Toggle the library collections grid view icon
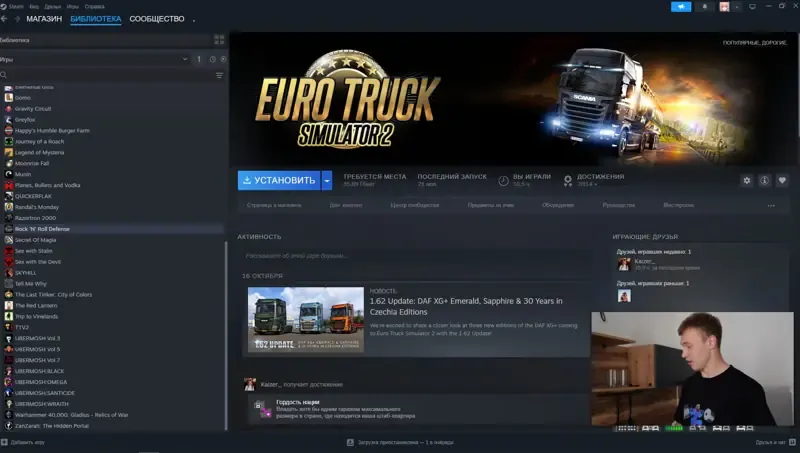This screenshot has height=453, width=800. tap(219, 40)
